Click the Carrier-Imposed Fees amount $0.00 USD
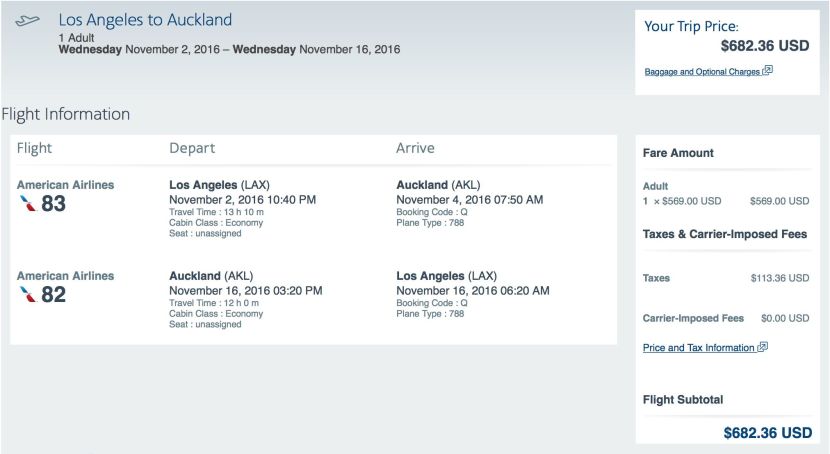830x454 pixels. click(785, 318)
